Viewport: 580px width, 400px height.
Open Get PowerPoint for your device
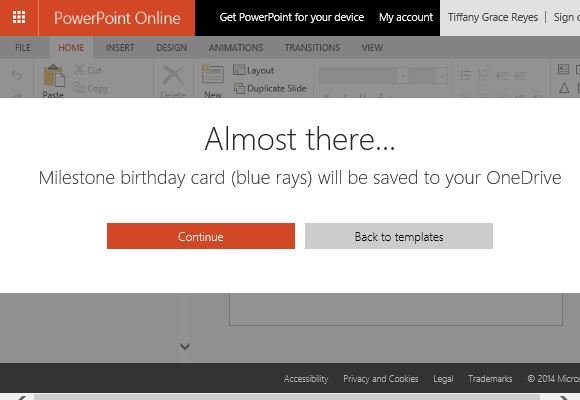(x=291, y=17)
